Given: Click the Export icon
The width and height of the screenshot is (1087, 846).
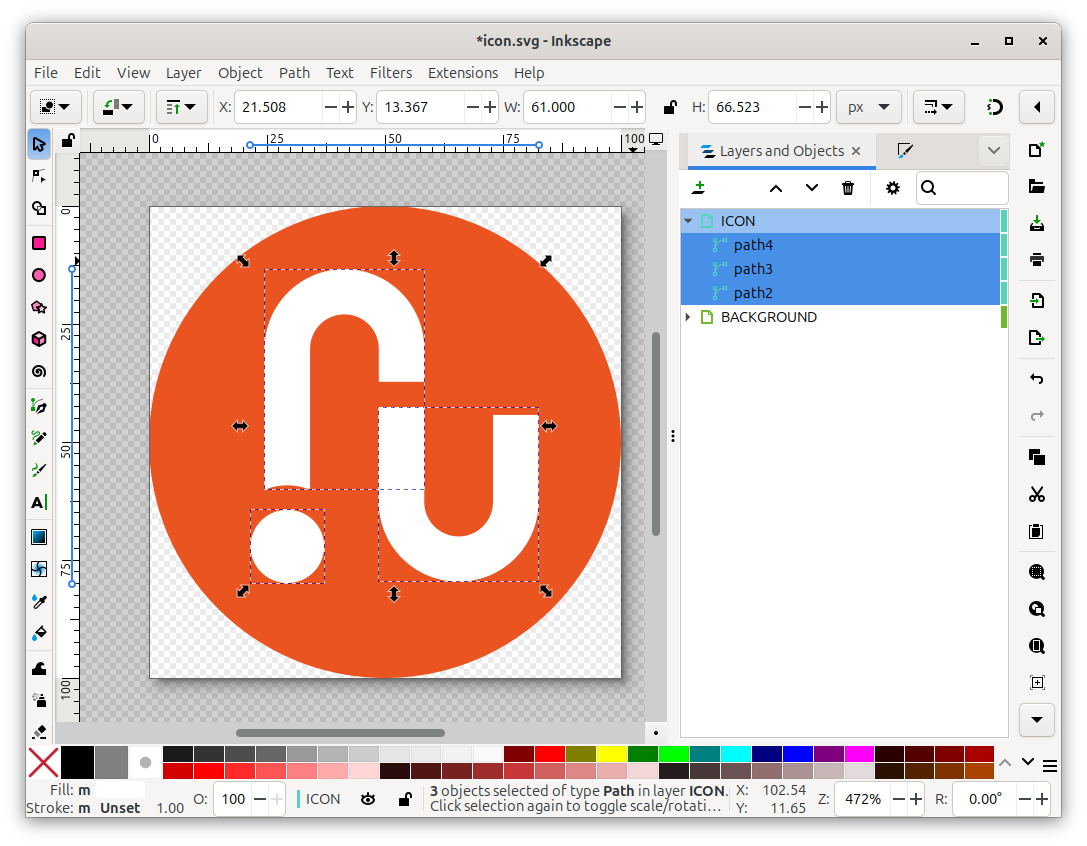Looking at the screenshot, I should click(1036, 338).
